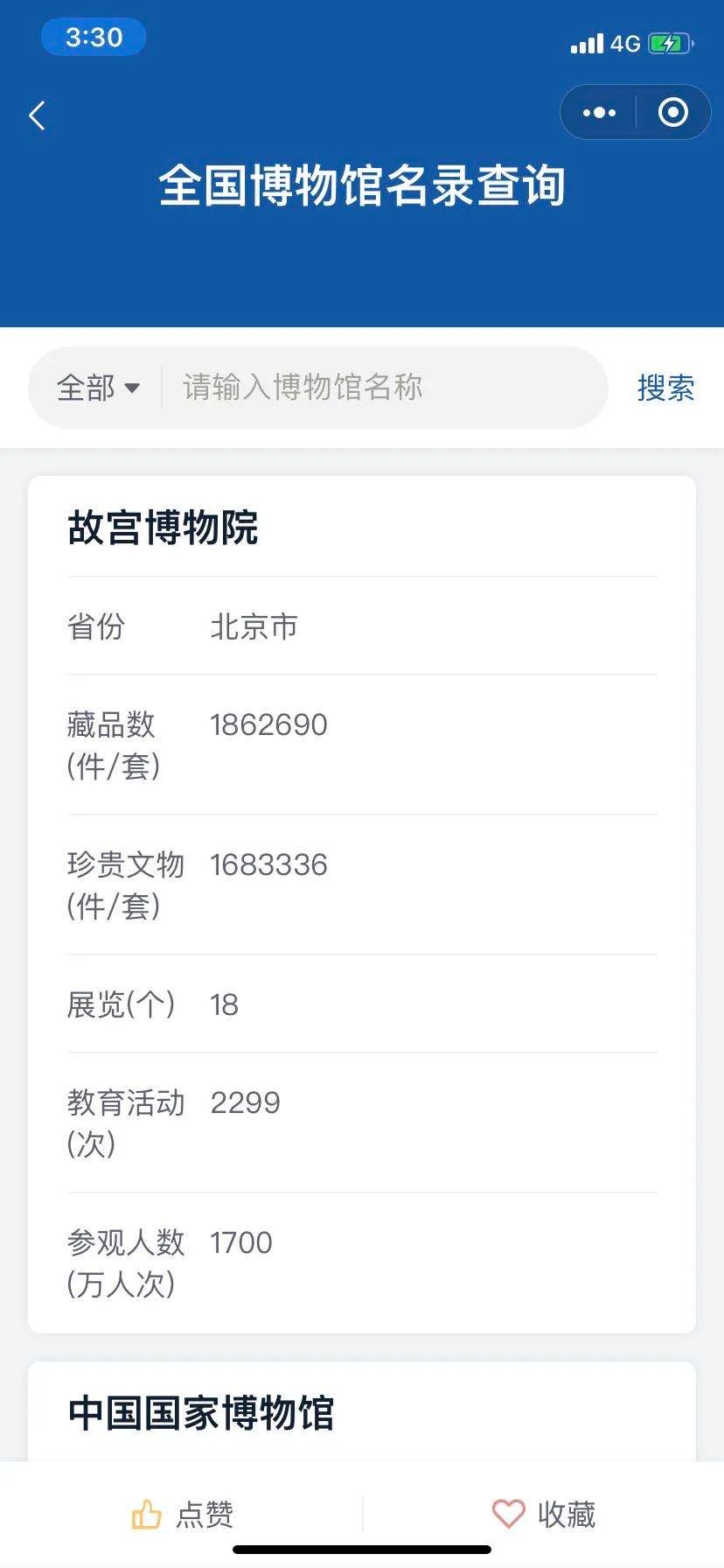Tap the back arrow icon
Image resolution: width=724 pixels, height=1568 pixels.
coord(37,115)
